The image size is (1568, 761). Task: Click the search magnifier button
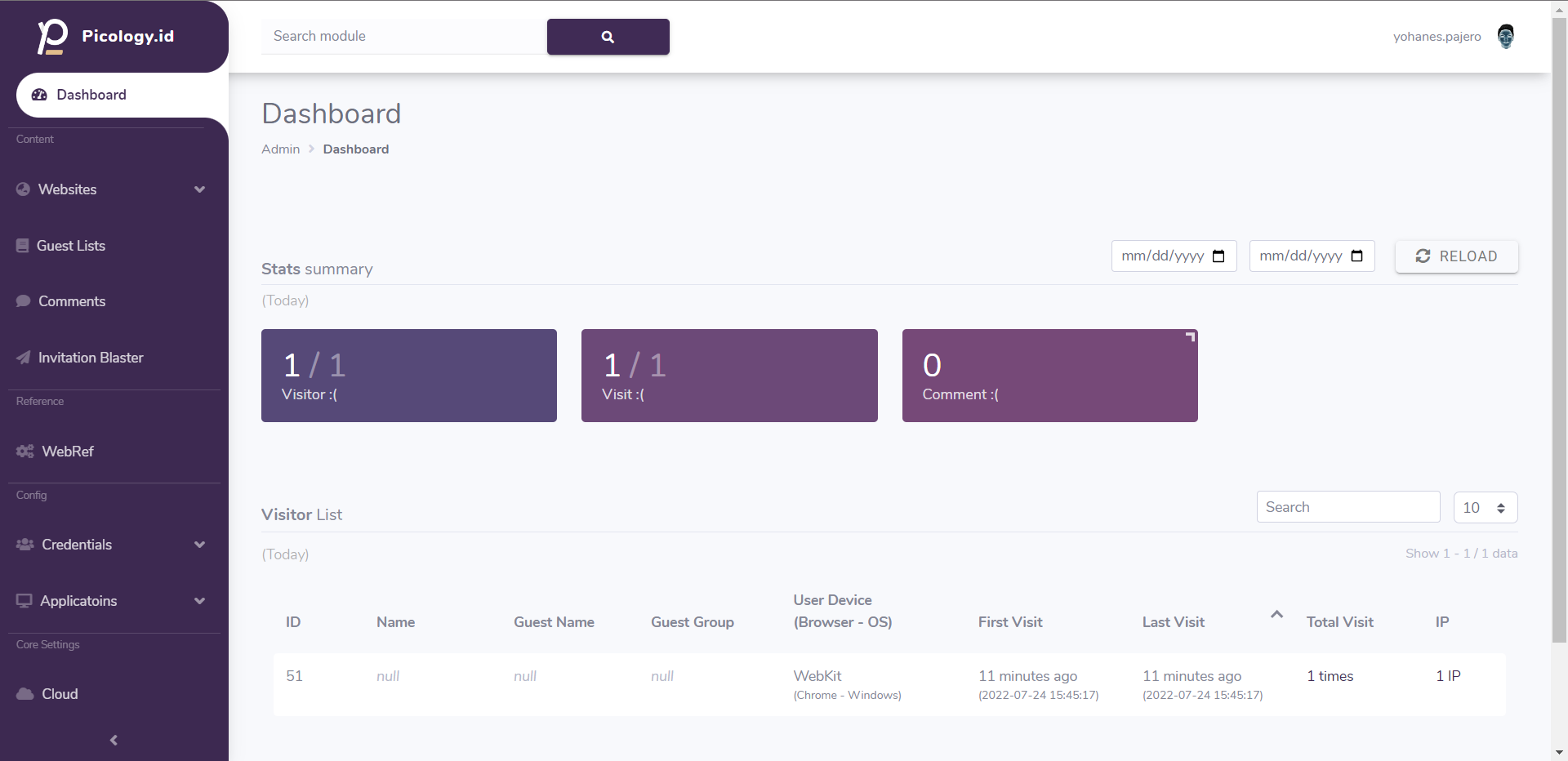[608, 36]
